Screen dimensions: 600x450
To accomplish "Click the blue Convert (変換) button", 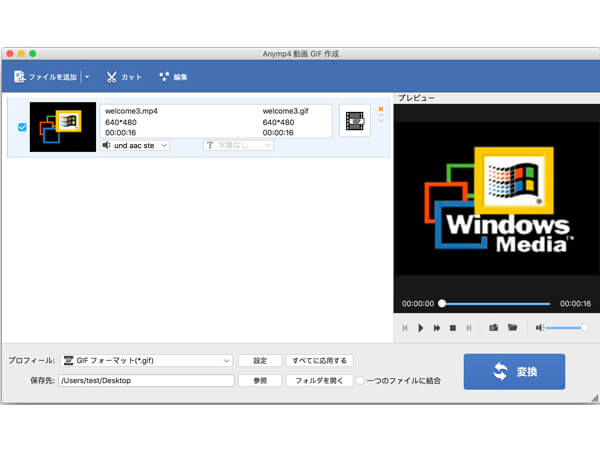I will [514, 372].
